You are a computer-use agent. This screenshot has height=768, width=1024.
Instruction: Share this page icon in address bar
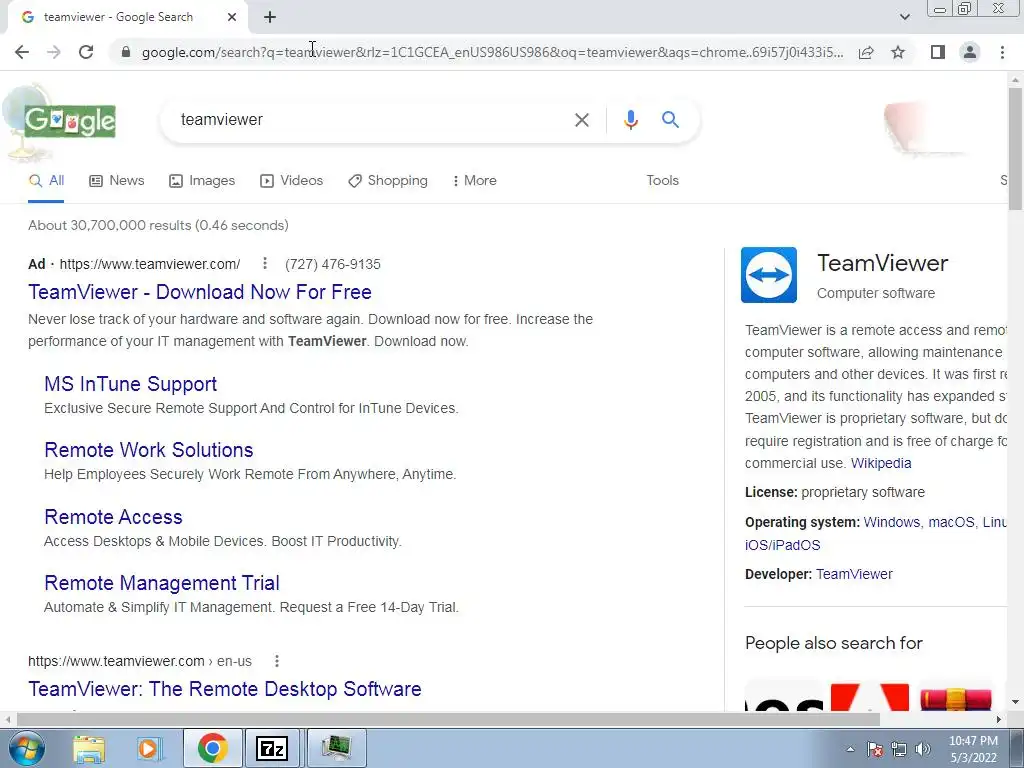(x=866, y=52)
